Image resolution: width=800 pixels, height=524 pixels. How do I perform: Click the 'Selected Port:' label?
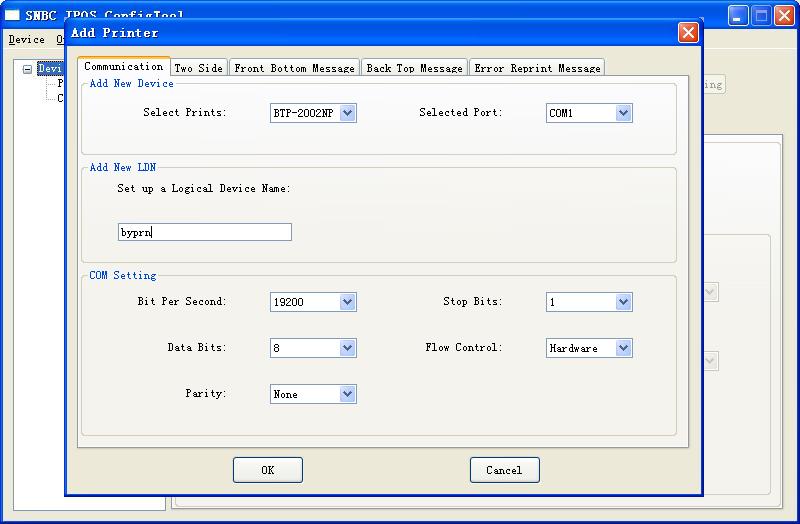click(461, 112)
